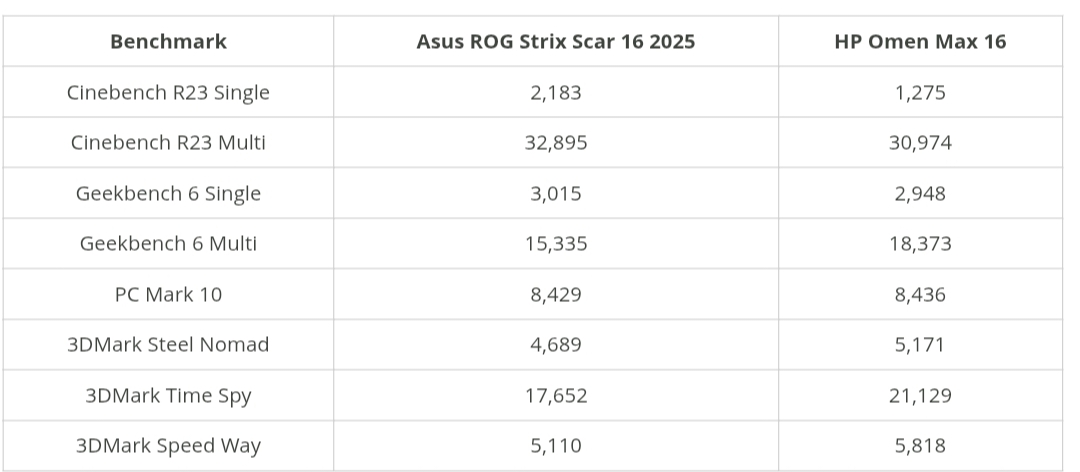Select the 3DMark Time Spy row label
This screenshot has height=472, width=1080.
click(x=168, y=396)
